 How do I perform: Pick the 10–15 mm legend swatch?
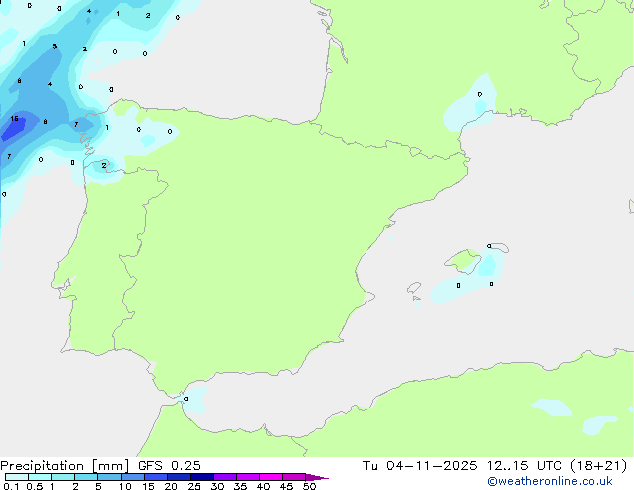pyautogui.click(x=133, y=477)
